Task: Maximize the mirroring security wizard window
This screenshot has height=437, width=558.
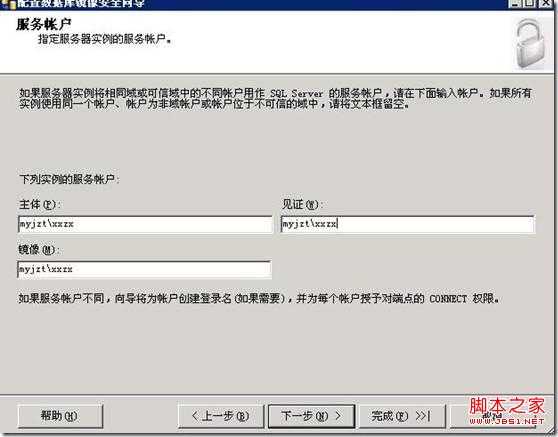Action: tap(530, 3)
